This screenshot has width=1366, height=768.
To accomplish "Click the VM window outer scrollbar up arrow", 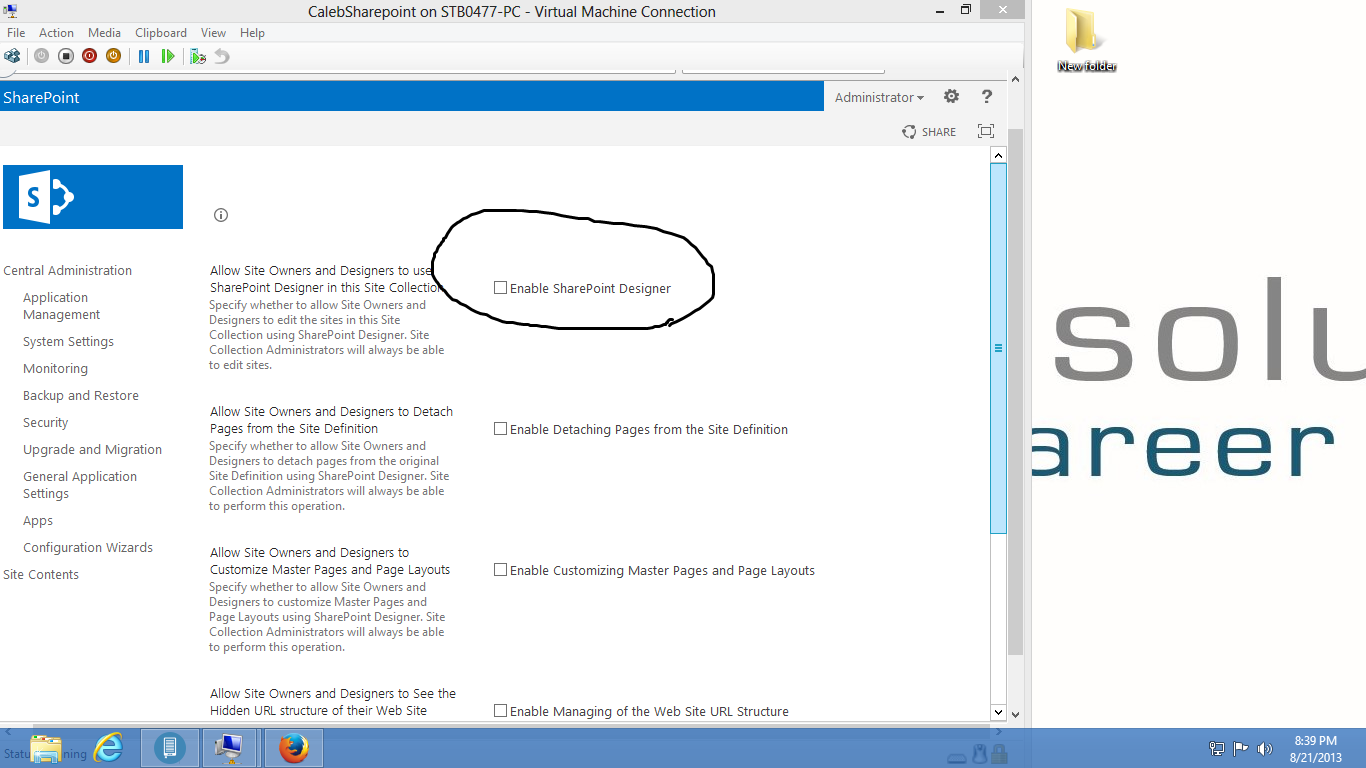I will point(1016,79).
